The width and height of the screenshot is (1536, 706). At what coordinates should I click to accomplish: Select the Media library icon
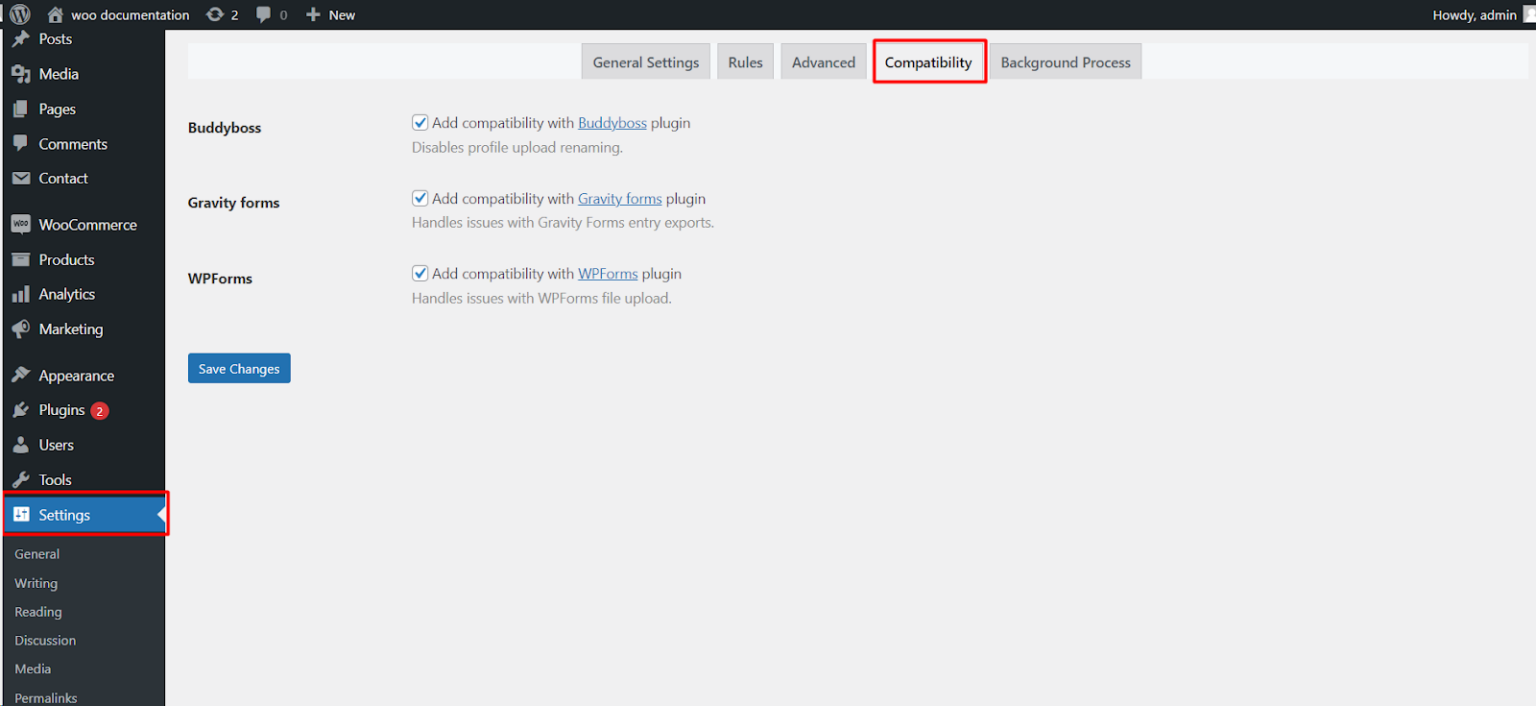tap(22, 73)
